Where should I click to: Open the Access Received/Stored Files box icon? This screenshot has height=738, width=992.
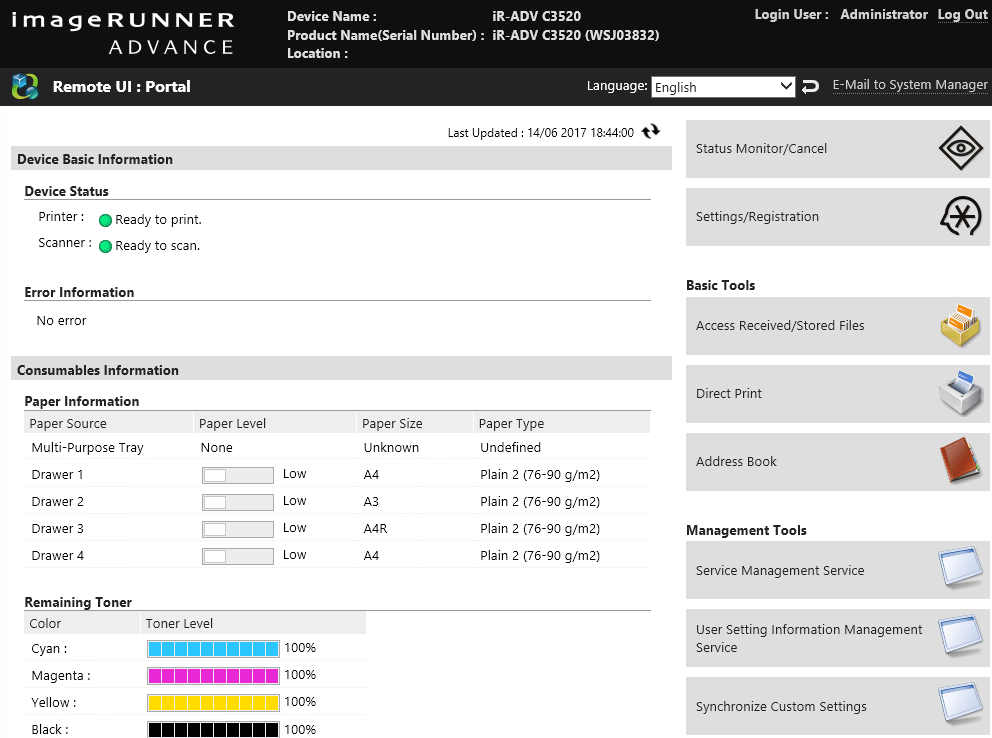[961, 325]
